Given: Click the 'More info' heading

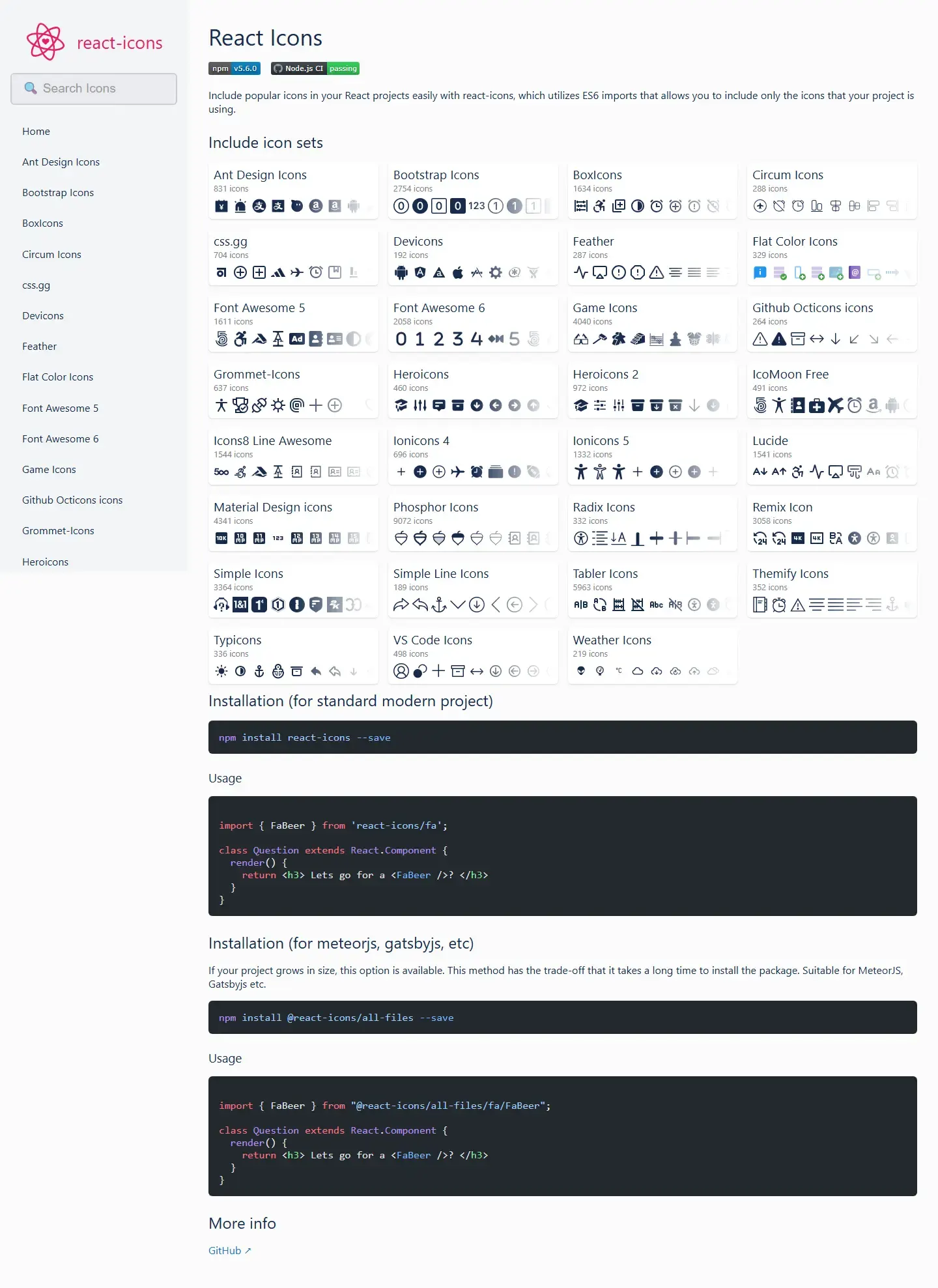Looking at the screenshot, I should click(x=242, y=1224).
